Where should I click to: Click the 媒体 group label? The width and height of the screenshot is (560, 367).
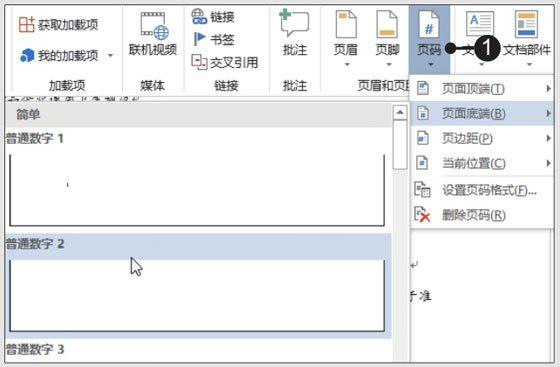click(x=152, y=86)
